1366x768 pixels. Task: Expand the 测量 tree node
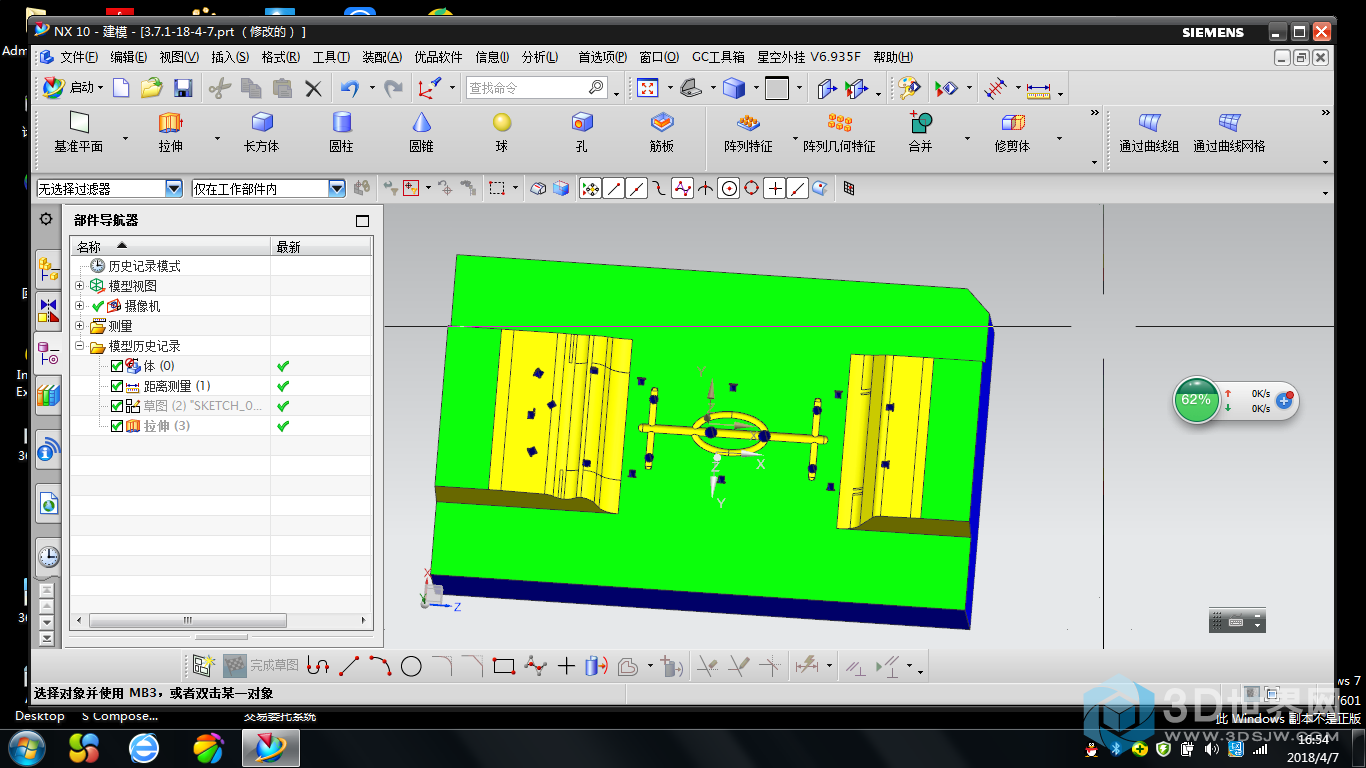point(80,326)
